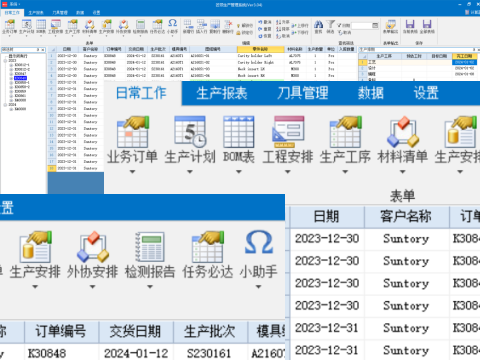Open the enlarged 生产计划 calendar icon

click(190, 132)
